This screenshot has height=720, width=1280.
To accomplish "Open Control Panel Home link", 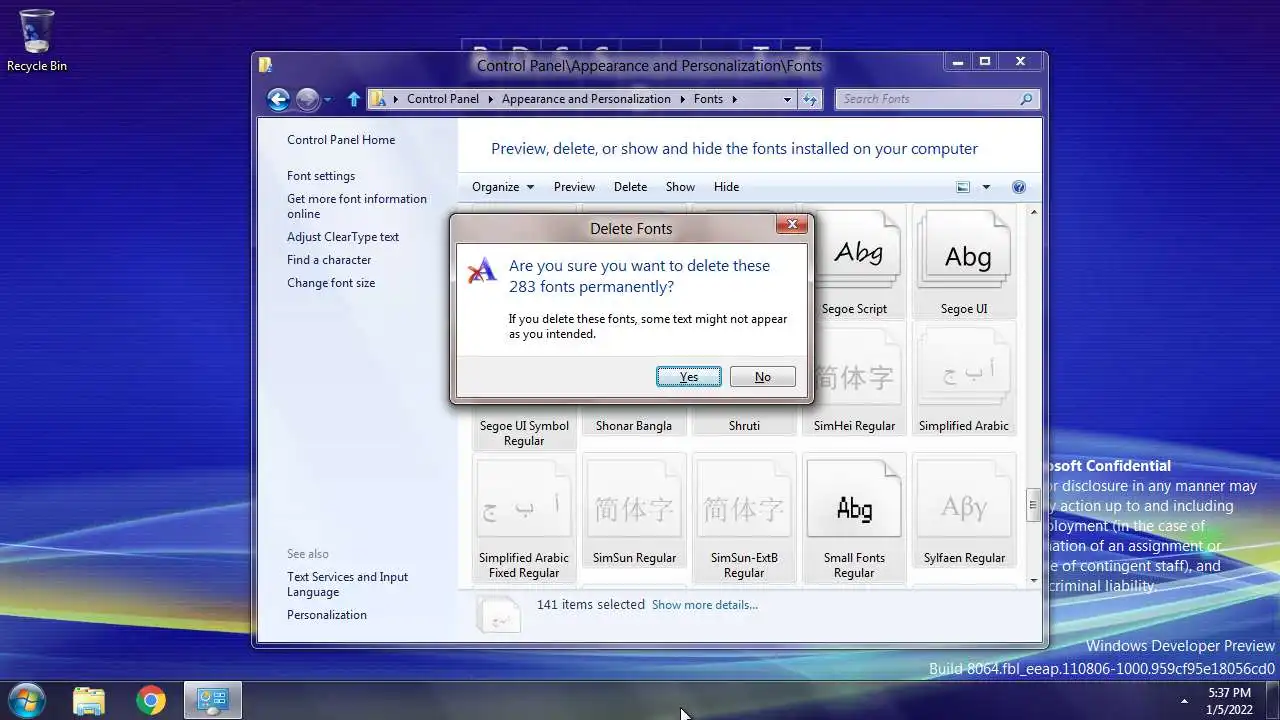I will tap(341, 140).
